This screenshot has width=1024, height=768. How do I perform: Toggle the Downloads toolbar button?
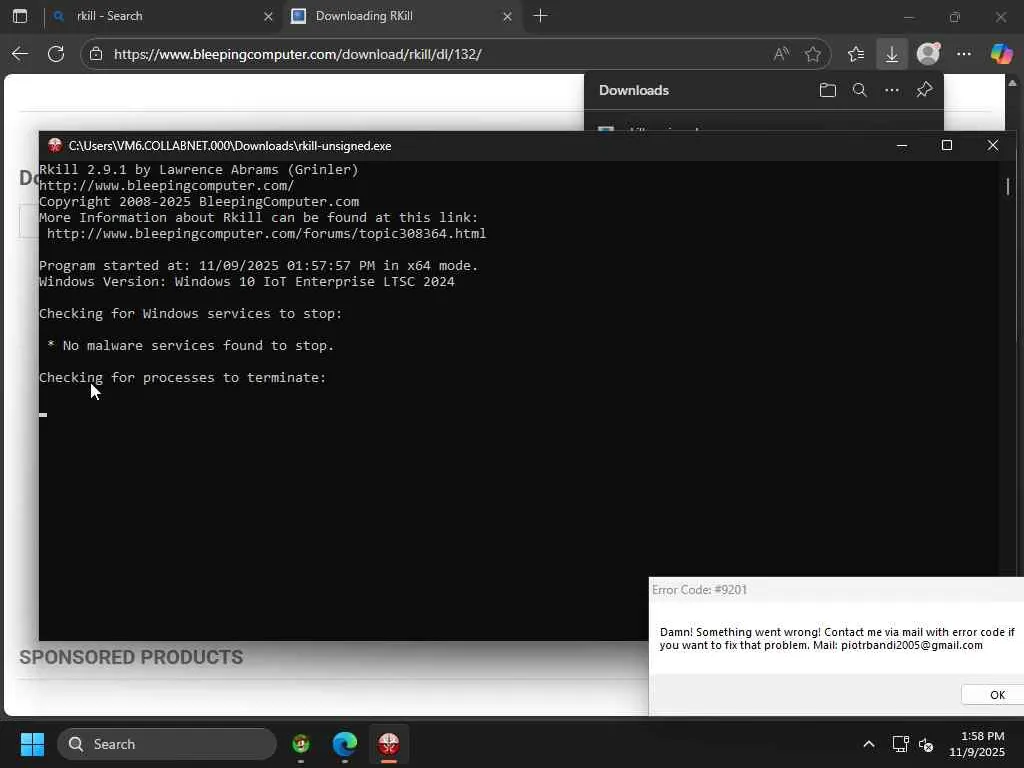(891, 54)
